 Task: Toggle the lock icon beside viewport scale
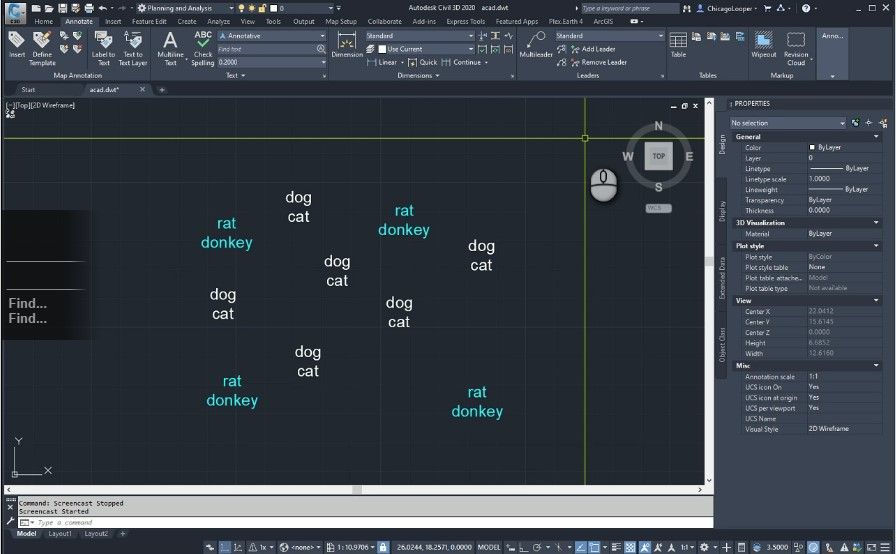(x=383, y=547)
